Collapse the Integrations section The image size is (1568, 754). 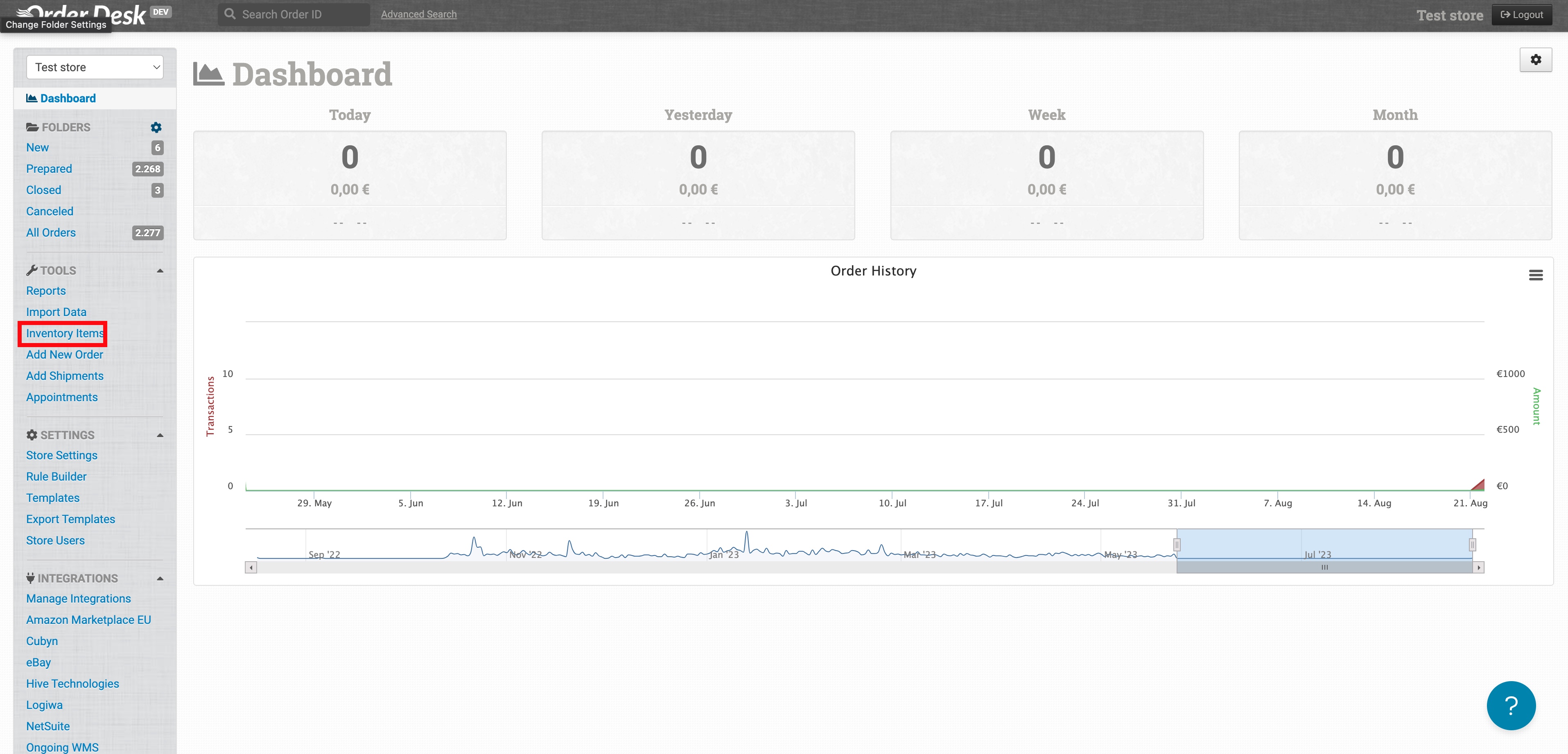[160, 578]
